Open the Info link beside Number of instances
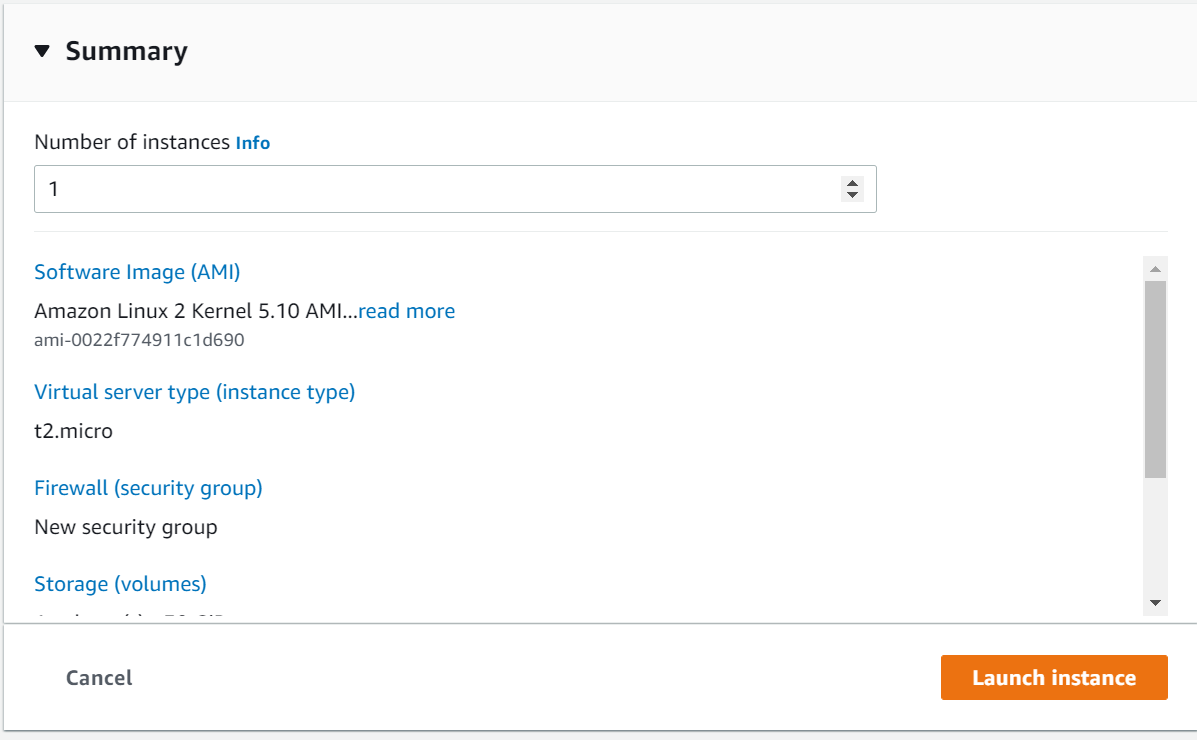The height and width of the screenshot is (740, 1197). 252,143
